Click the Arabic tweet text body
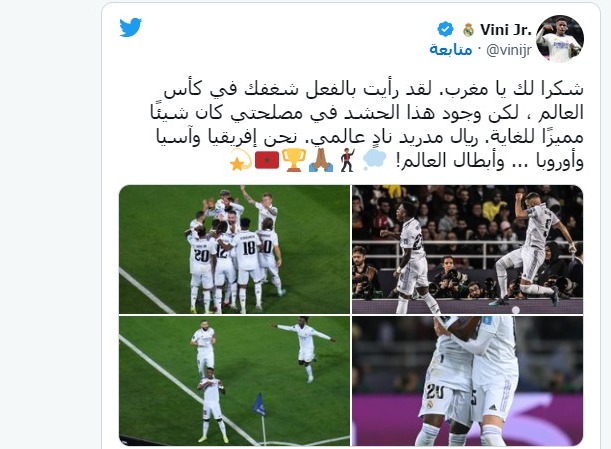Screen dimensions: 611x449 tap(367, 125)
